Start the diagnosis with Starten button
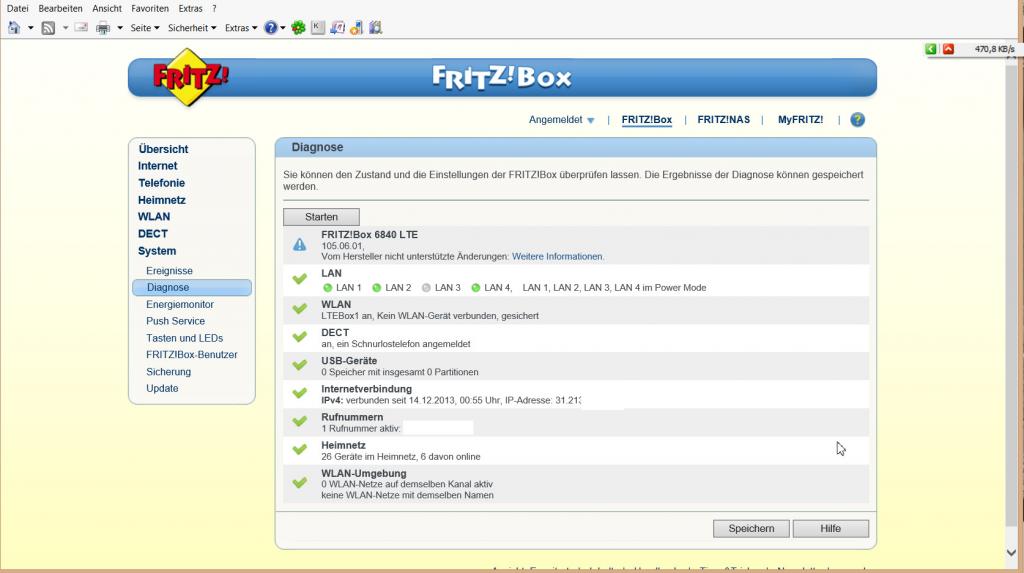 point(321,217)
